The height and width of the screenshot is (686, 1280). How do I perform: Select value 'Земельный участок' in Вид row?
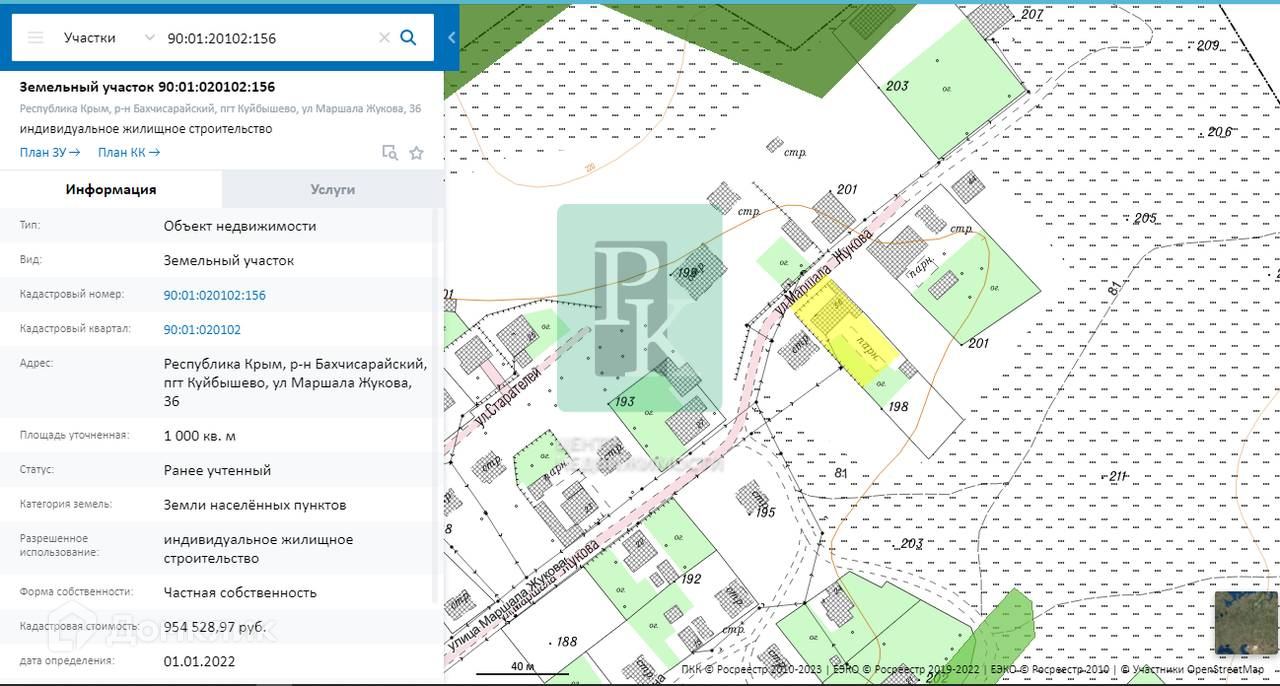coord(229,260)
